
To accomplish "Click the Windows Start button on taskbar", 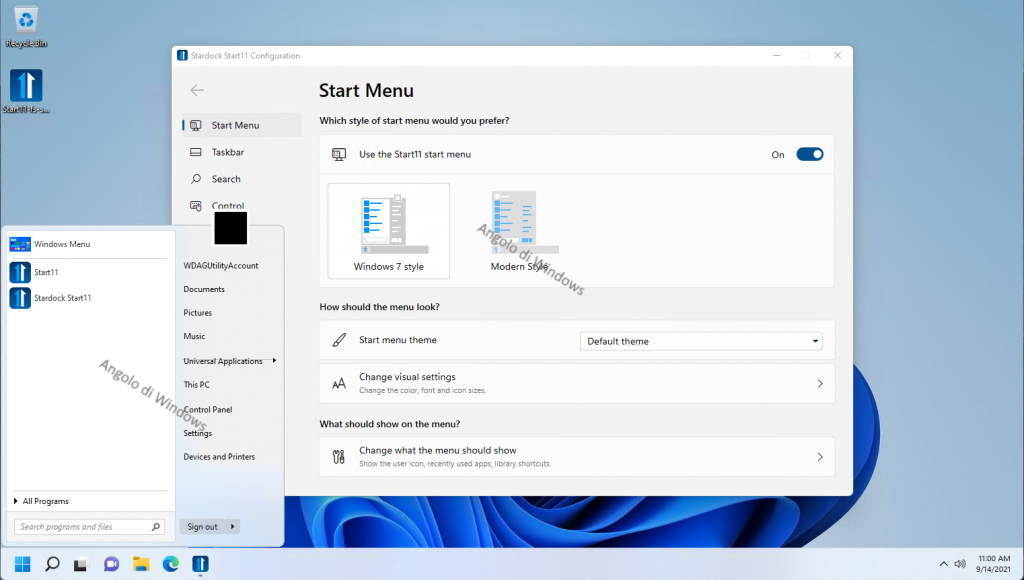I will click(x=23, y=564).
